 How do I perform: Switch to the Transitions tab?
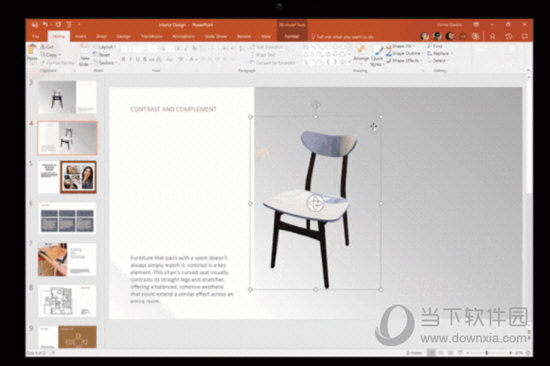click(x=152, y=36)
